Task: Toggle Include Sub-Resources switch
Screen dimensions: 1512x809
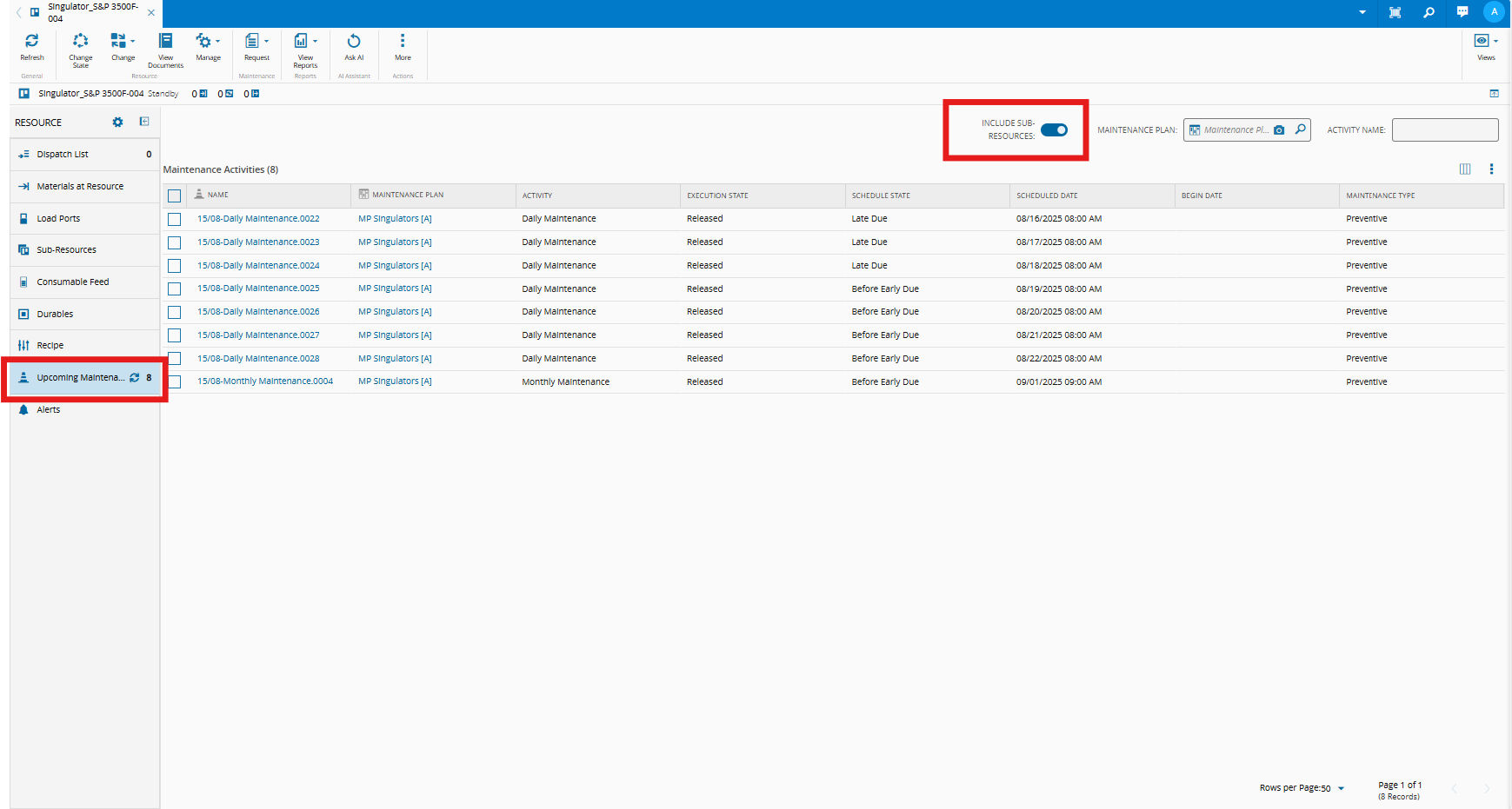Action: (1054, 130)
